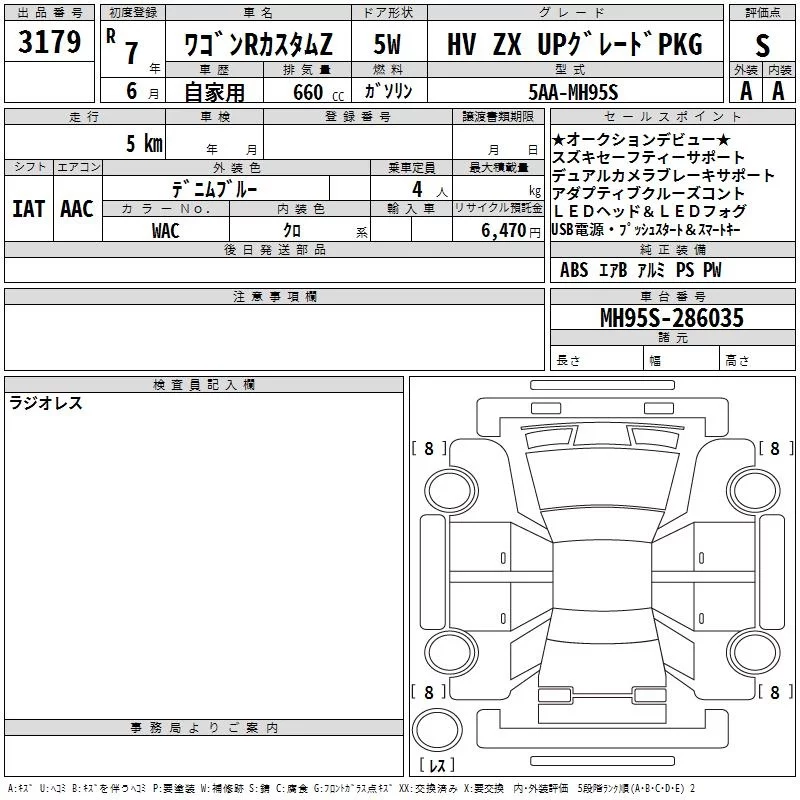Click spare tire circle above レス label
Screen dimensions: 800x800
point(437,729)
